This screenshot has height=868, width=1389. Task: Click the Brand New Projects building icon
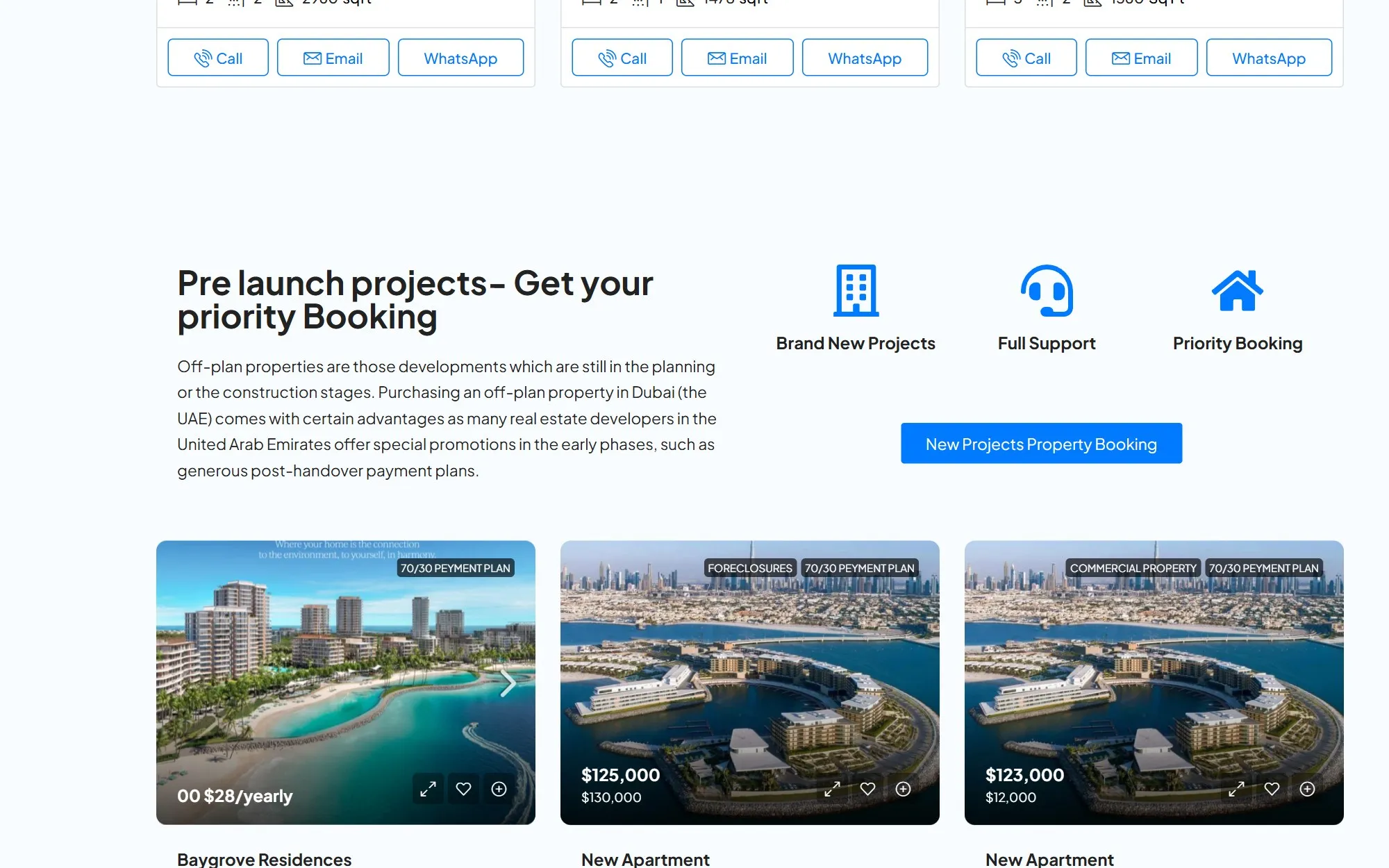[856, 290]
